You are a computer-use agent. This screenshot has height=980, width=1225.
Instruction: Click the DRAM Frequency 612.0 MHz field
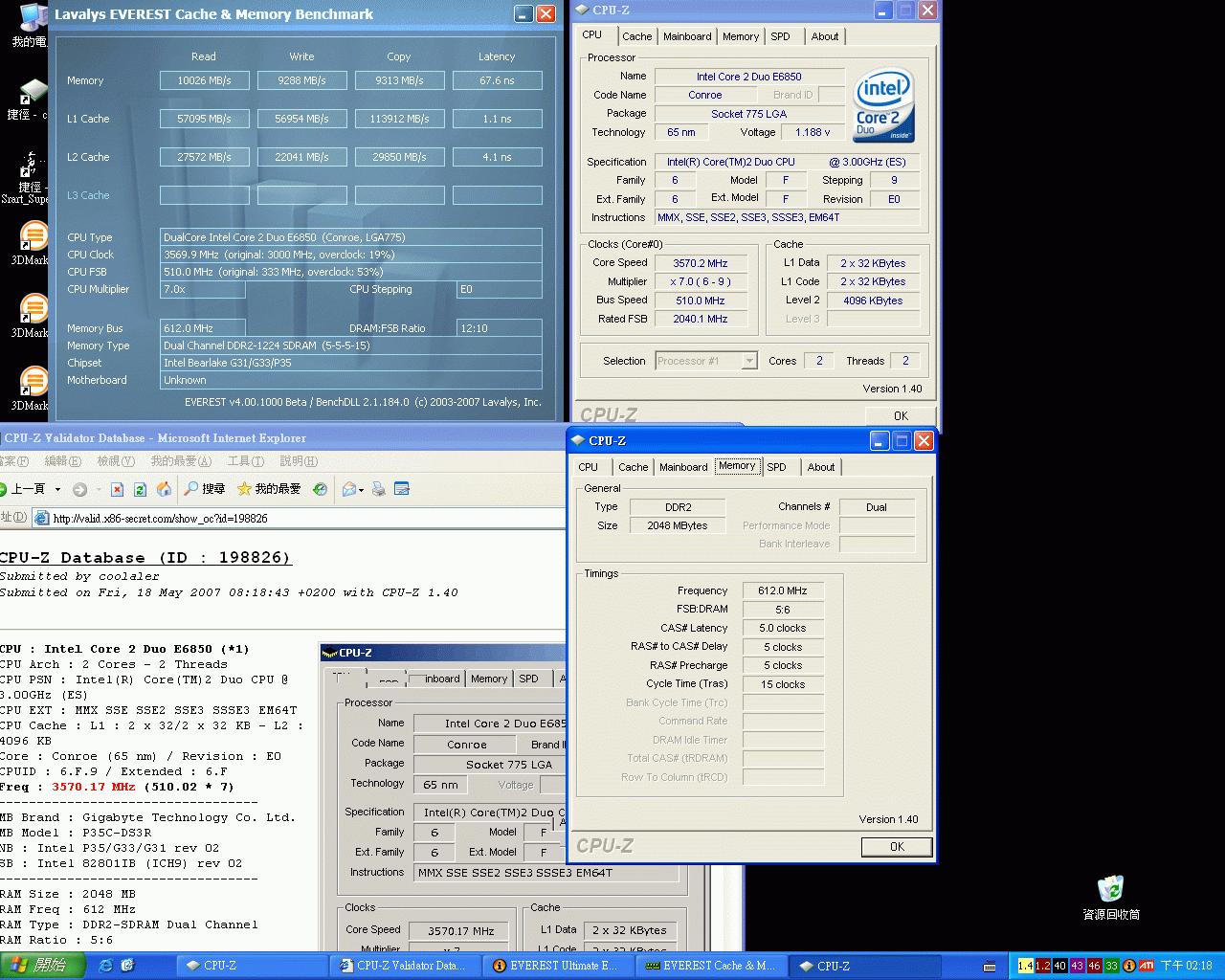(783, 591)
